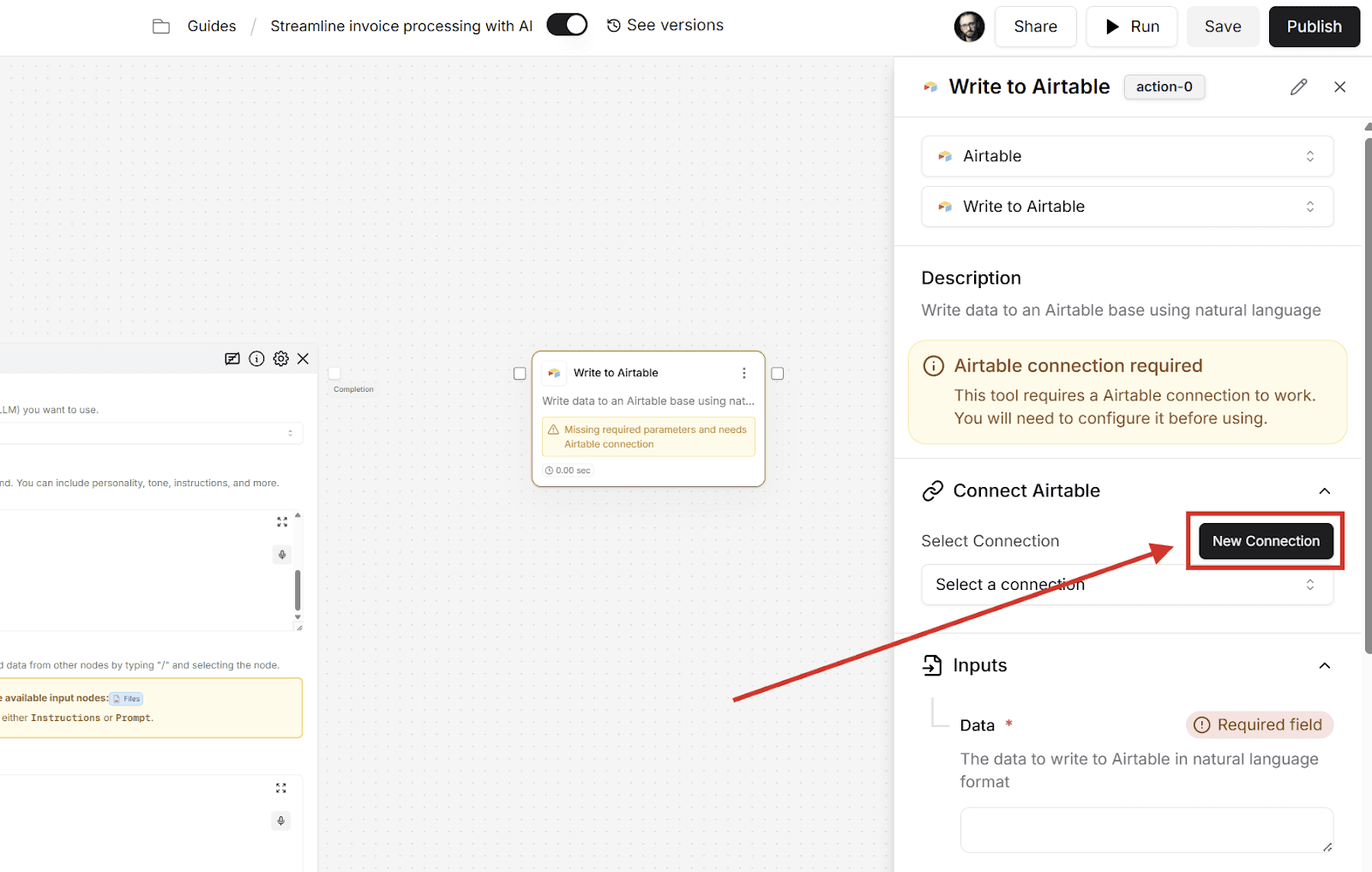Open the Select a connection dropdown
The width and height of the screenshot is (1372, 872).
click(1128, 585)
